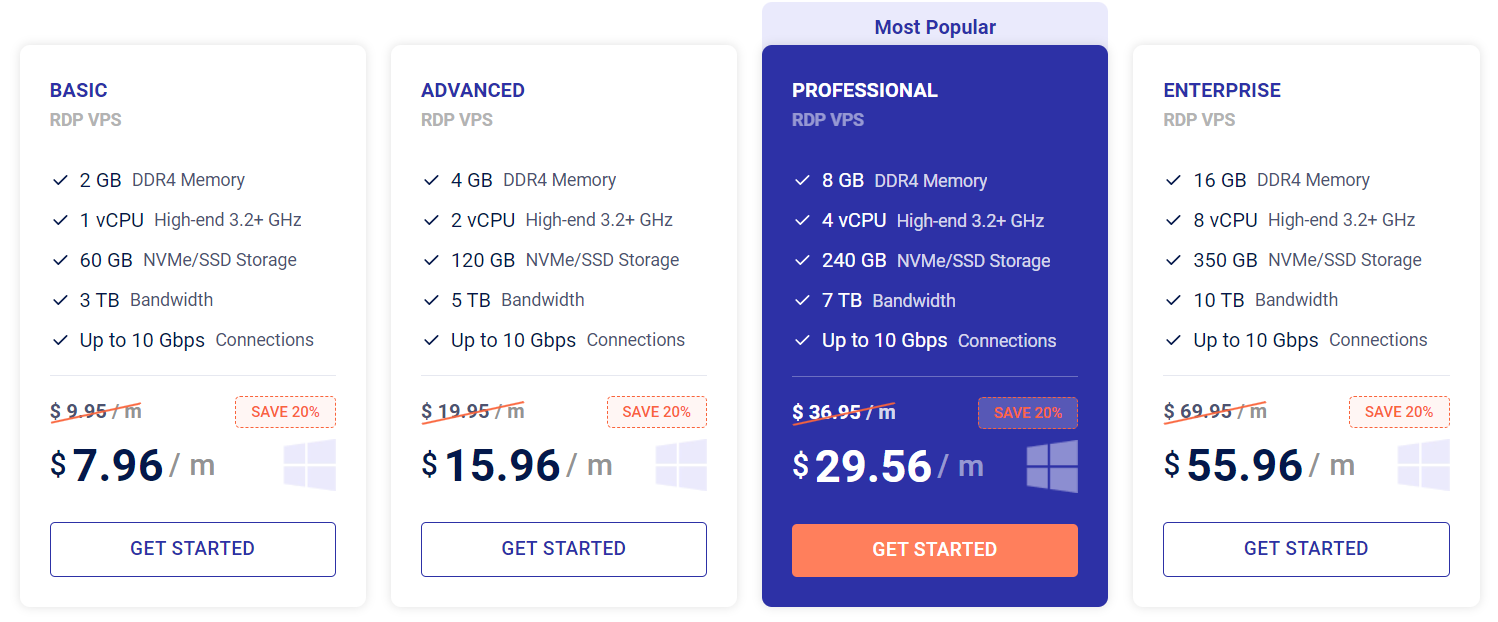1498x622 pixels.
Task: Select the SAVE 20% badge on the Enterprise plan
Action: tap(1399, 411)
